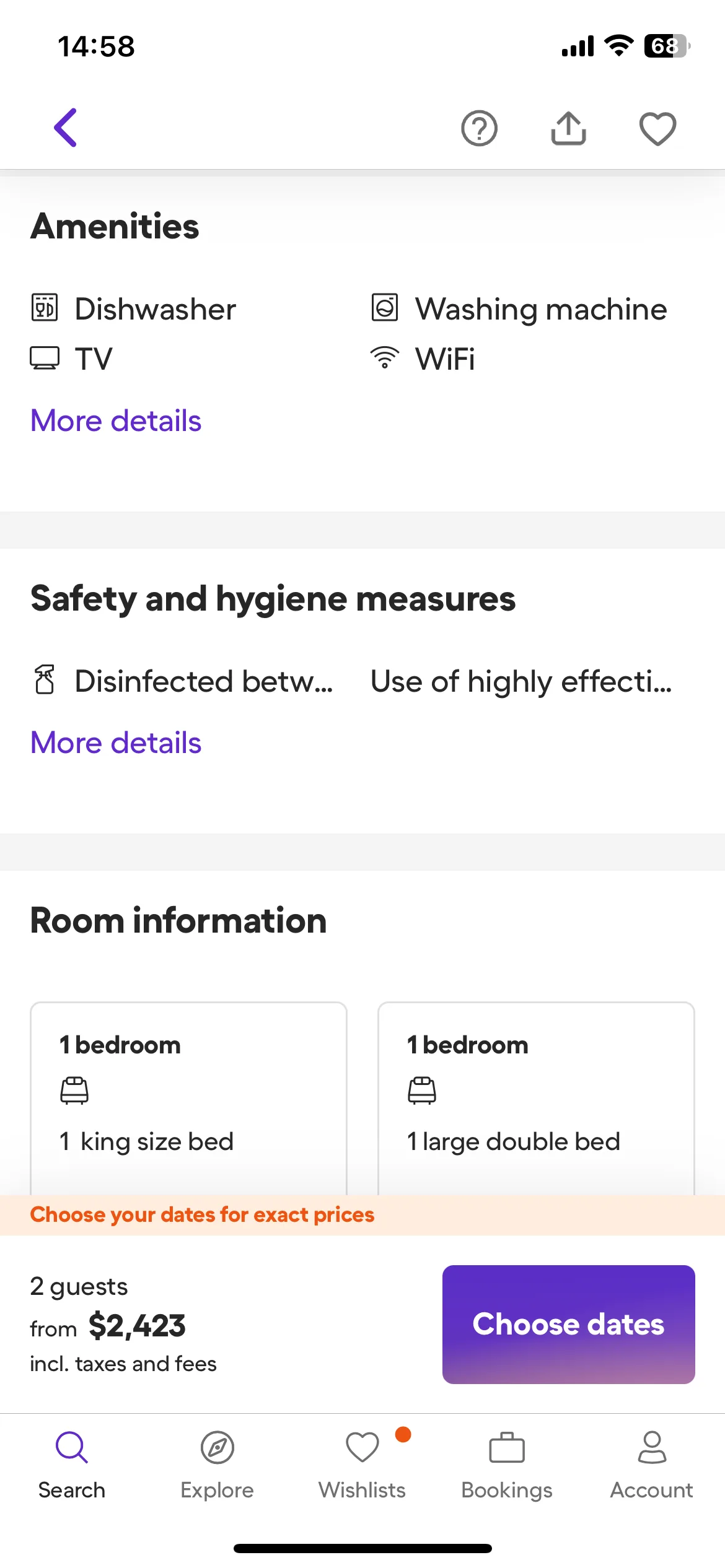725x1568 pixels.
Task: Tap the back arrow icon
Action: click(x=66, y=128)
